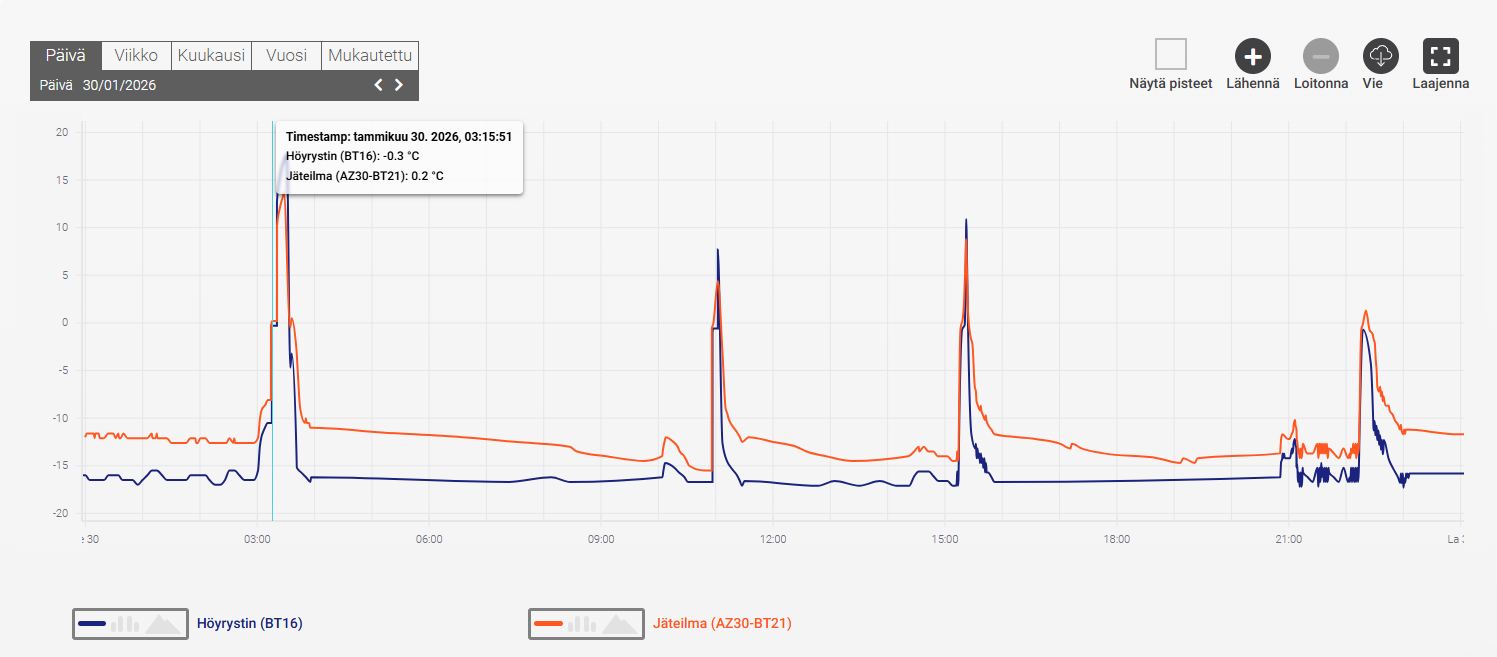Click the Höyrystin (BT16) legend label
Viewport: 1497px width, 657px height.
click(250, 623)
